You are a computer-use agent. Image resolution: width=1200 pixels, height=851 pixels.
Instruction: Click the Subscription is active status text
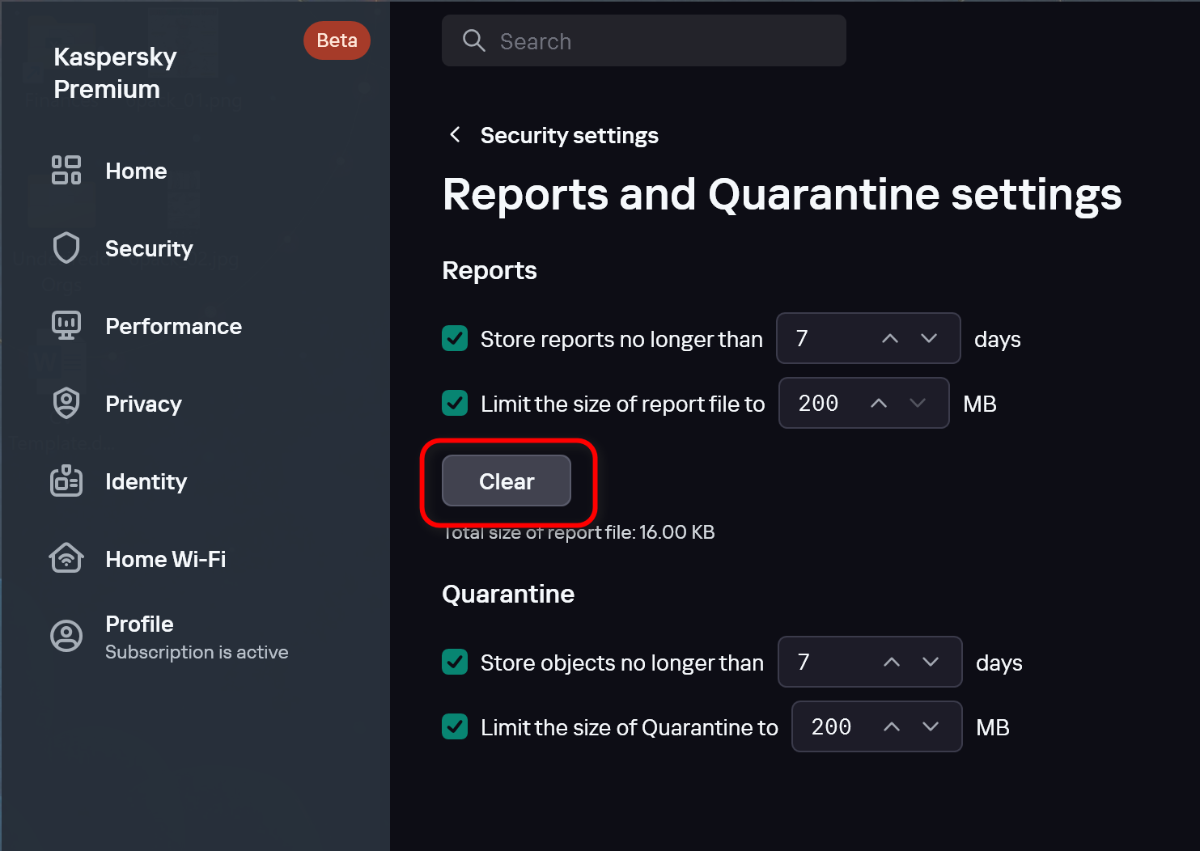(197, 652)
